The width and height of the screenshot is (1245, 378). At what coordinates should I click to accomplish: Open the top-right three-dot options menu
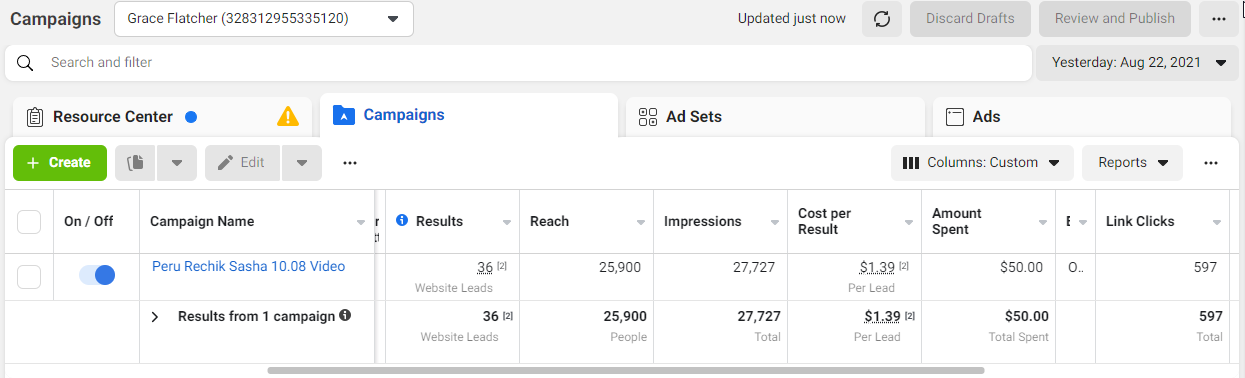pyautogui.click(x=1218, y=19)
